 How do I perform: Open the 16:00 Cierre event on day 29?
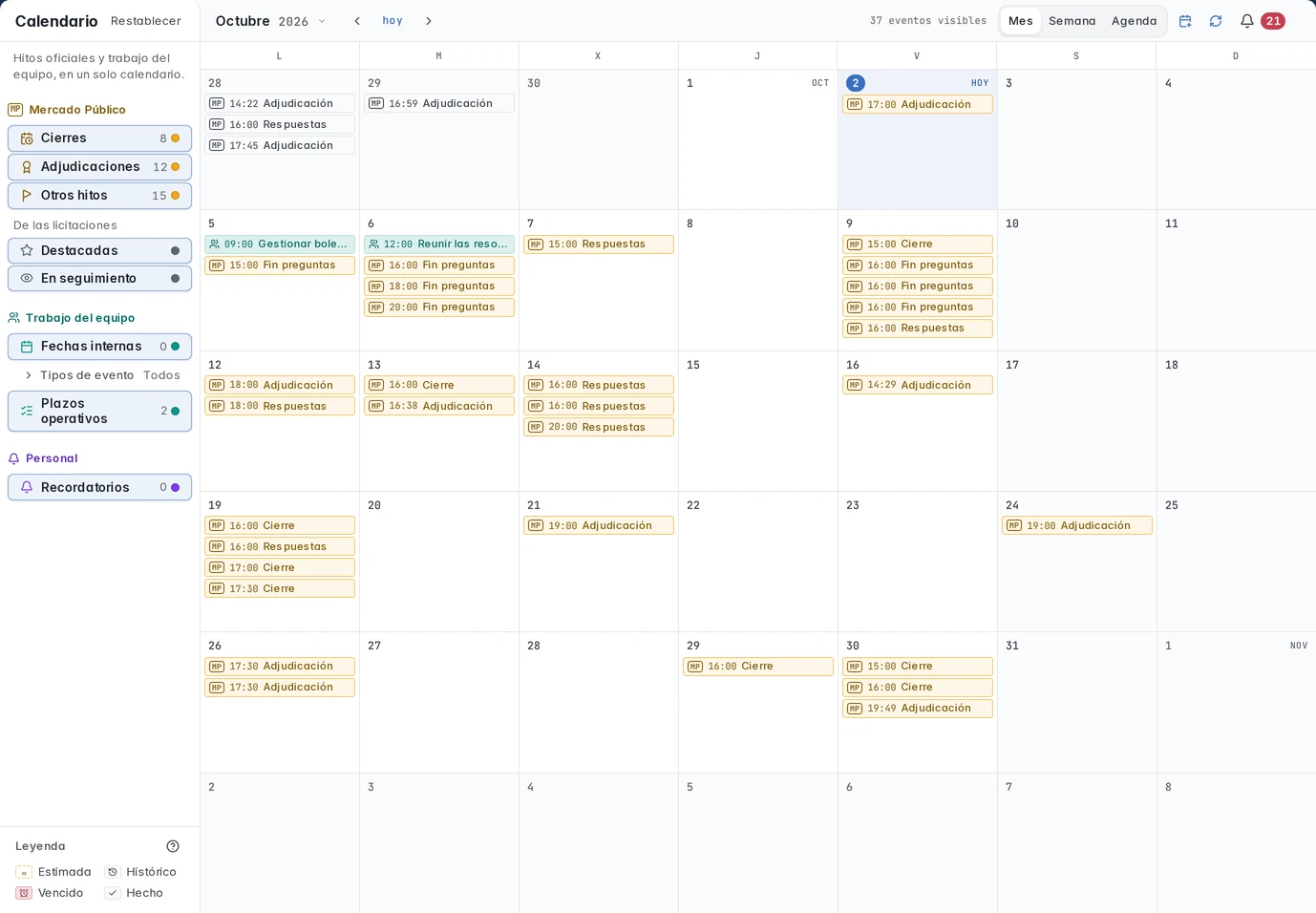758,667
